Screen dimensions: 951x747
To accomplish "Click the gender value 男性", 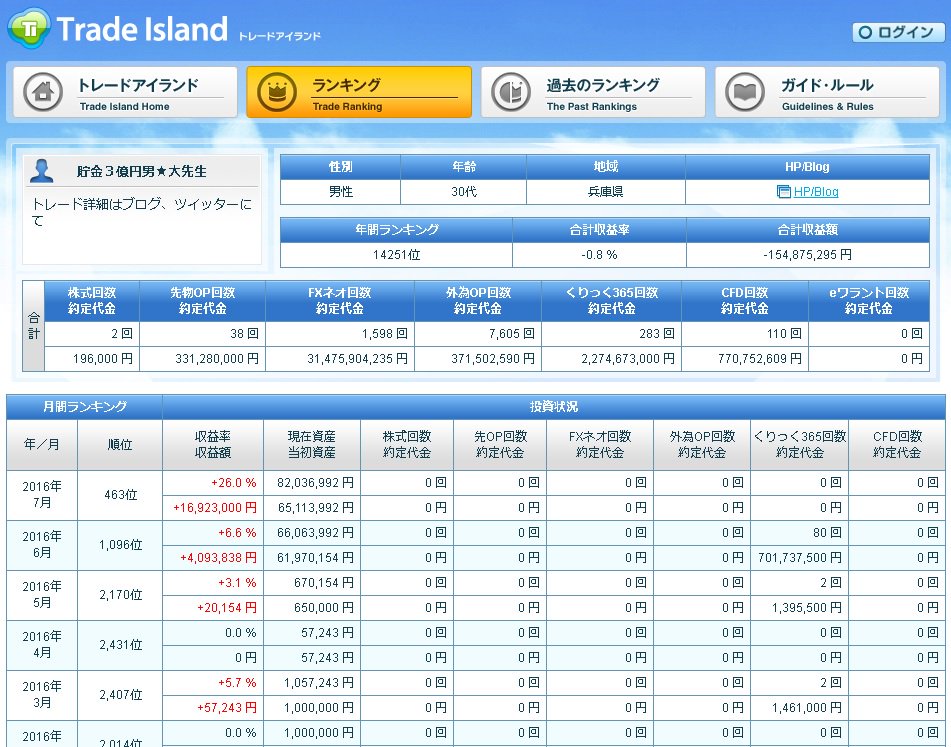I will click(x=340, y=192).
